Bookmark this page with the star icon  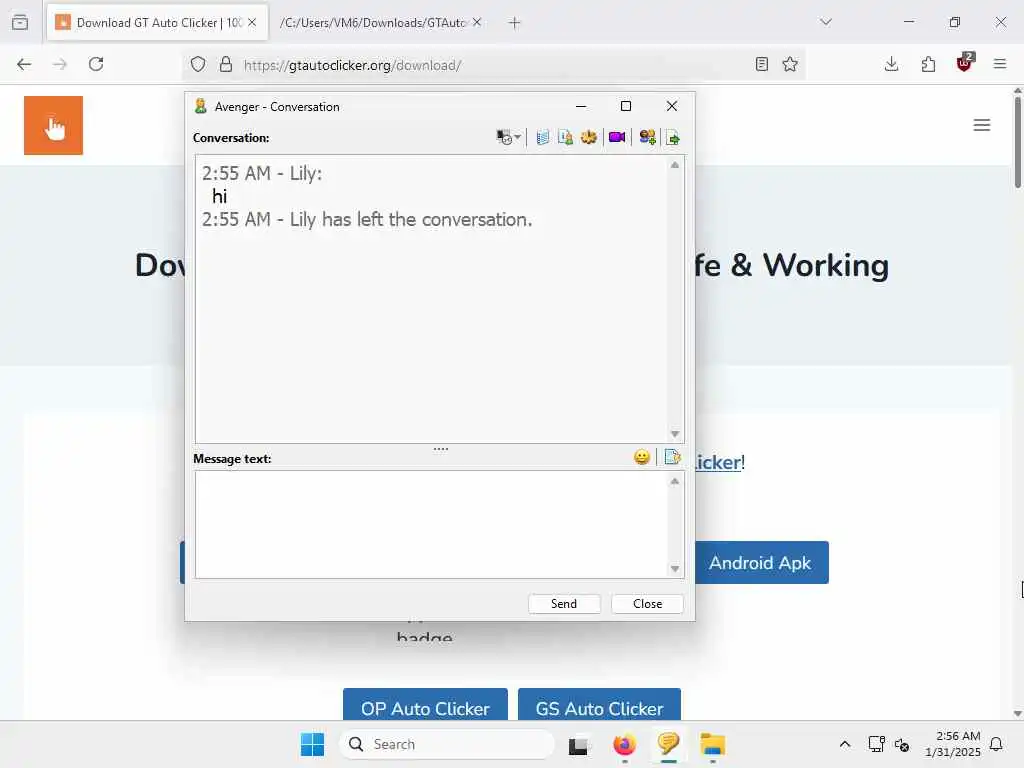pos(790,64)
